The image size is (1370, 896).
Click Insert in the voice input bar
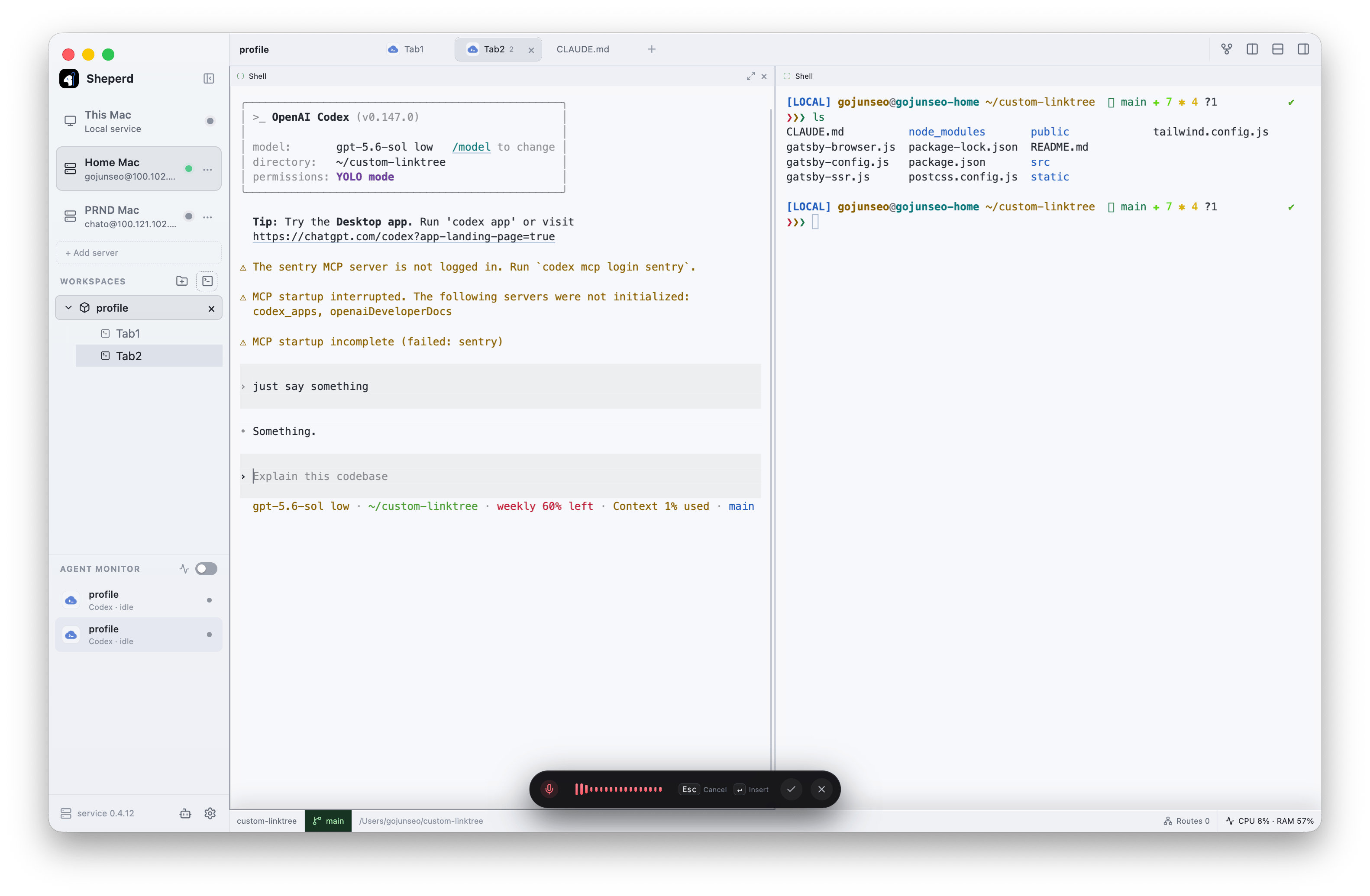pyautogui.click(x=752, y=790)
